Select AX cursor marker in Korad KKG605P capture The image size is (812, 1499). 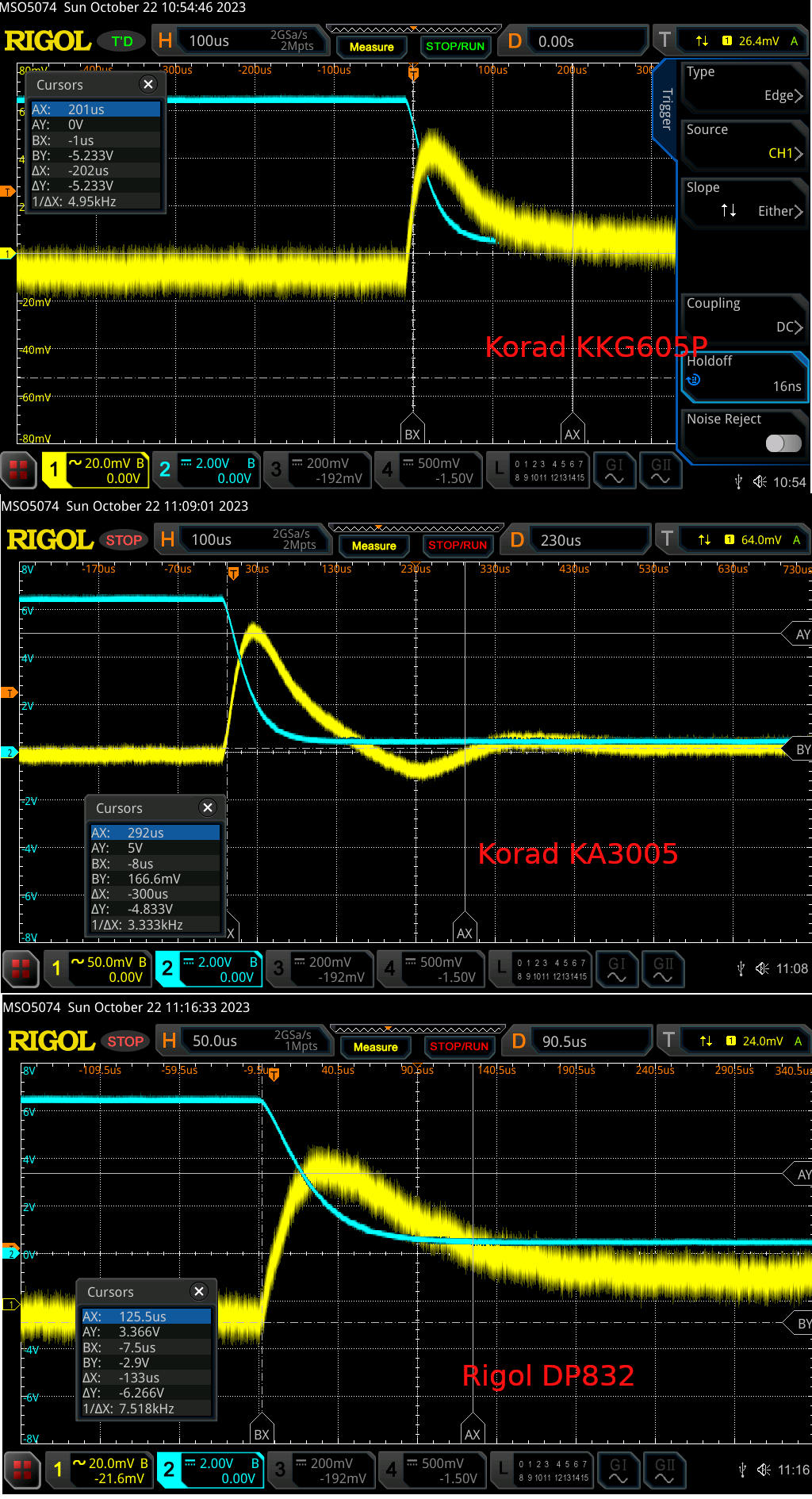pyautogui.click(x=573, y=429)
